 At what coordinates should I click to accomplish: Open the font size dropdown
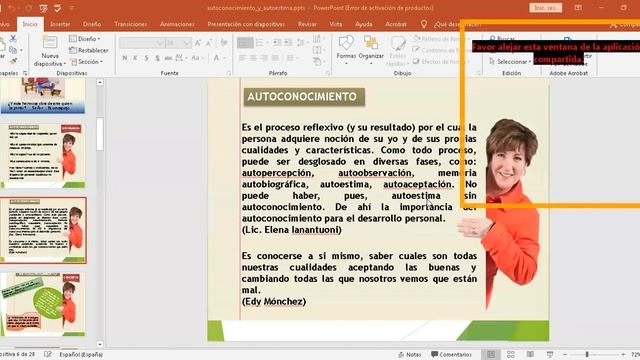[x=187, y=43]
